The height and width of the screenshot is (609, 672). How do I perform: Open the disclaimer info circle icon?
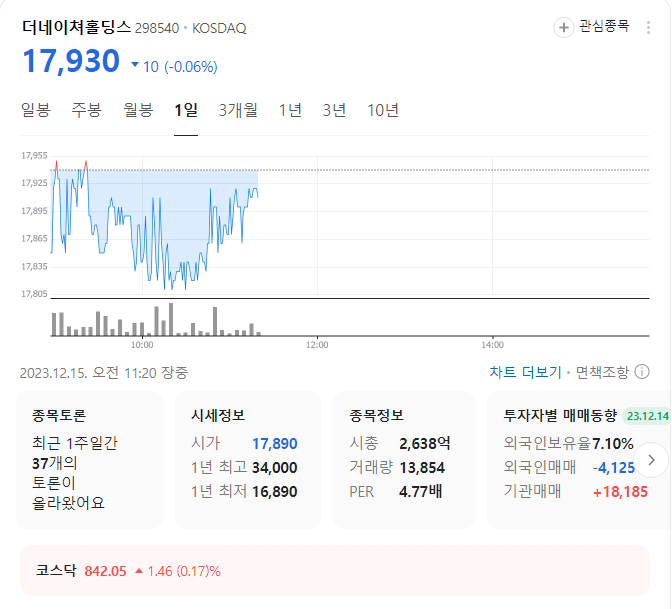pos(642,372)
